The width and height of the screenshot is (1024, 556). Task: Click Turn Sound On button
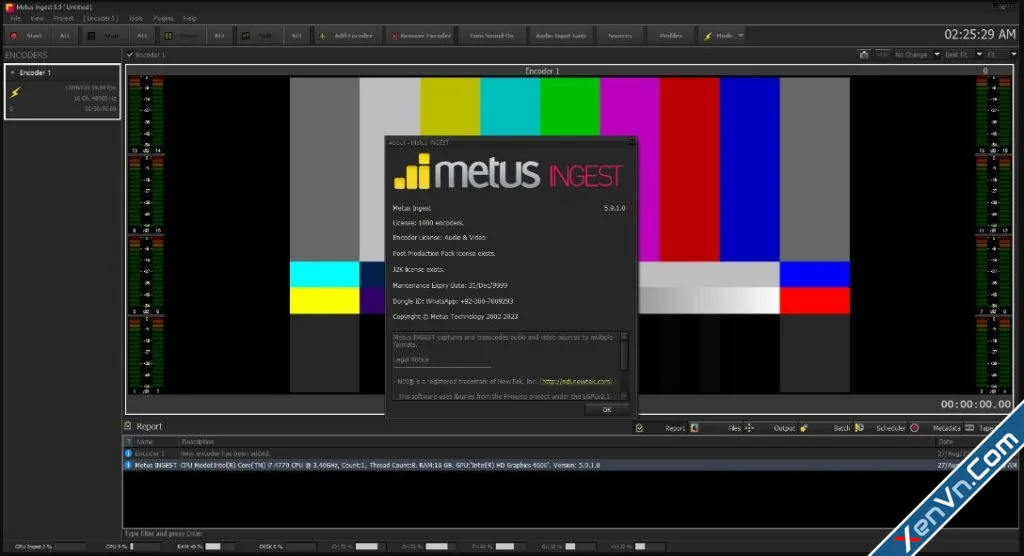pyautogui.click(x=492, y=36)
